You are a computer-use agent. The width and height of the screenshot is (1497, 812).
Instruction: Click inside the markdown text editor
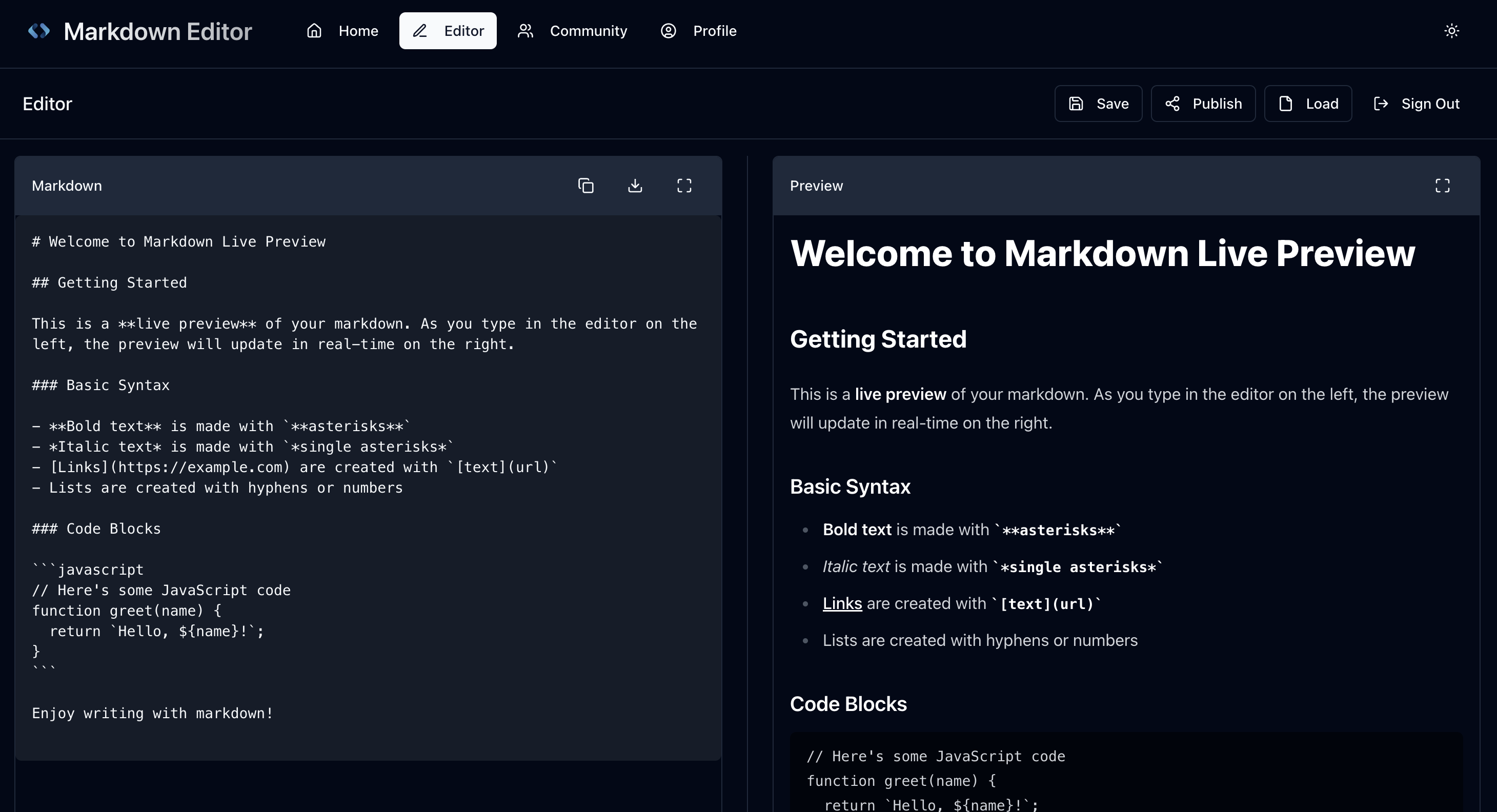pyautogui.click(x=369, y=488)
